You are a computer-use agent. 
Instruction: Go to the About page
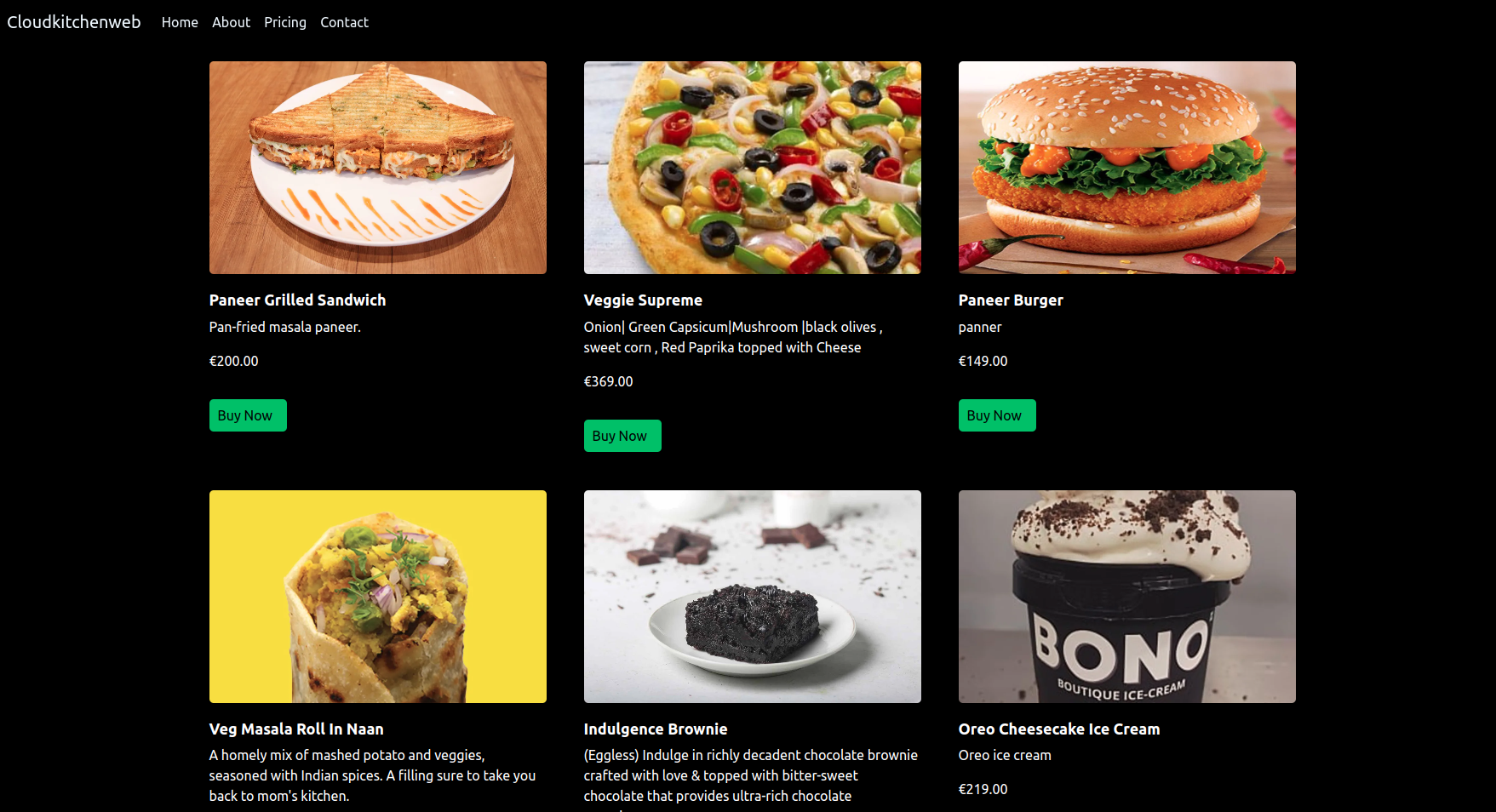pos(231,22)
